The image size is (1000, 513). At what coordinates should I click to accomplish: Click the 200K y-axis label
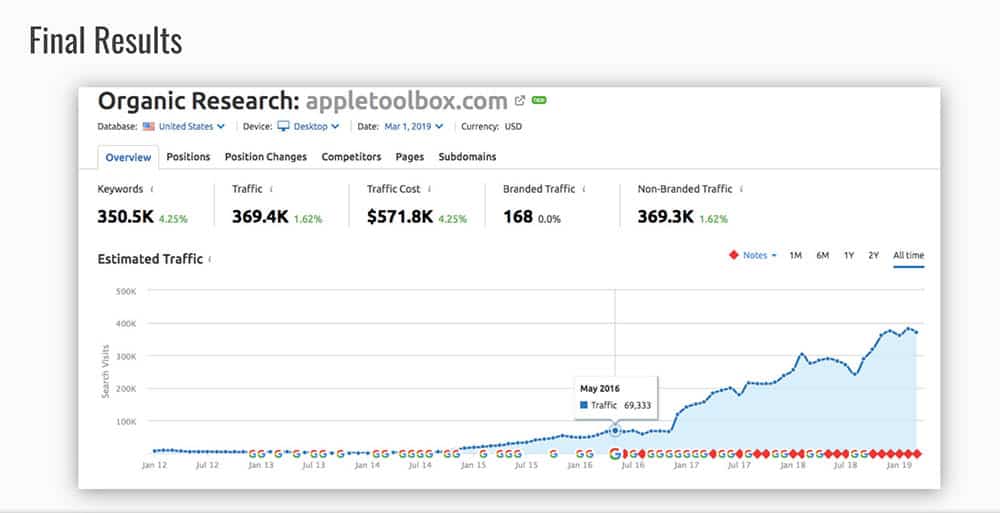coord(126,389)
